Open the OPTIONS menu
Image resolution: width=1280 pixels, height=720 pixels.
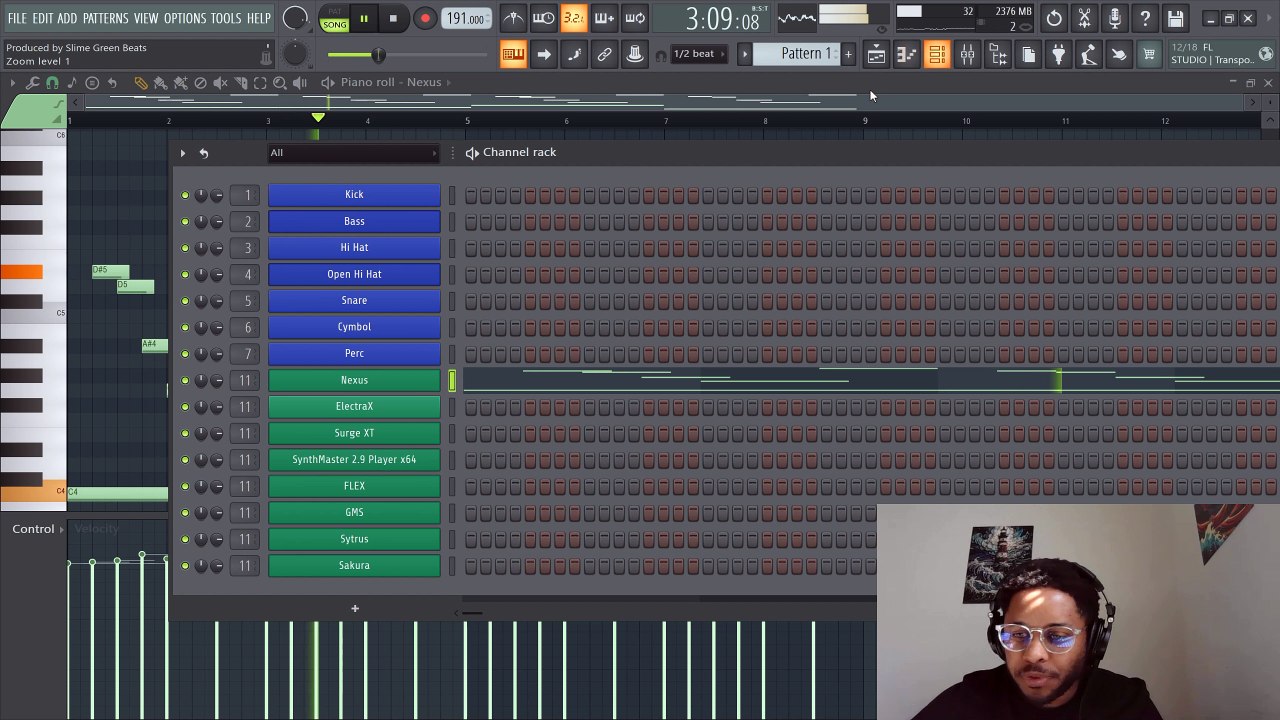(185, 18)
